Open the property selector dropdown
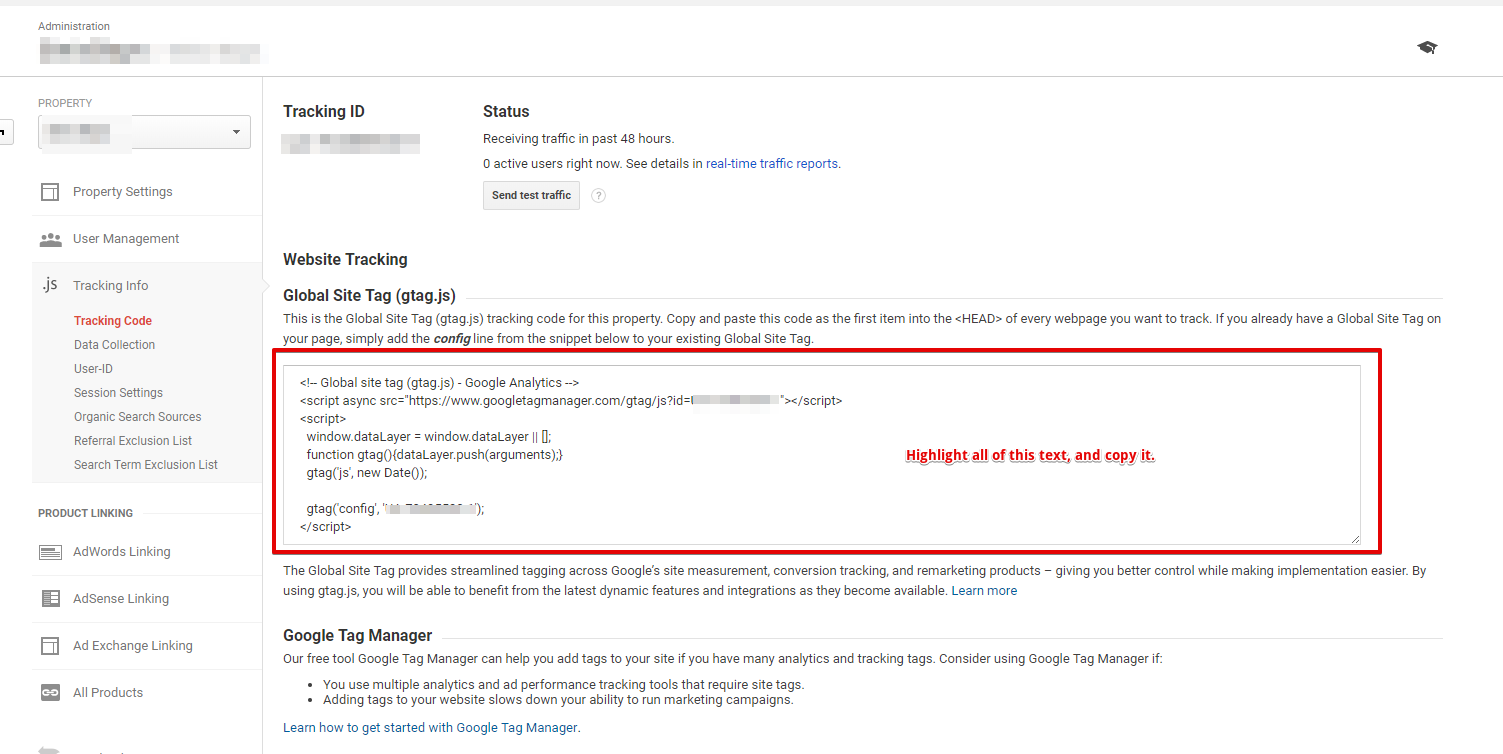Screen dimensions: 1503x754 click(x=144, y=132)
